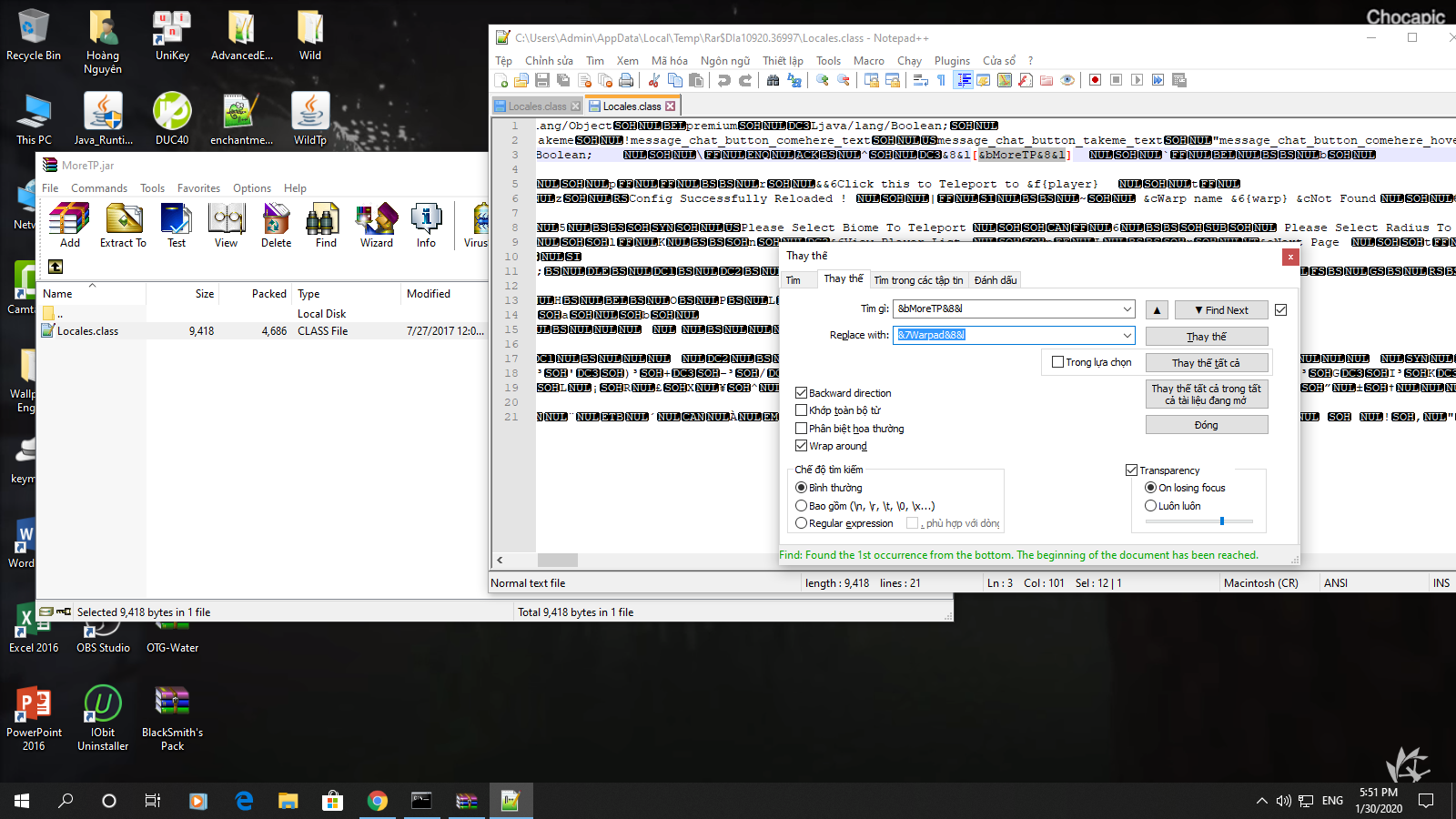Switch to the 'Đánh dấu' tab

(x=995, y=280)
